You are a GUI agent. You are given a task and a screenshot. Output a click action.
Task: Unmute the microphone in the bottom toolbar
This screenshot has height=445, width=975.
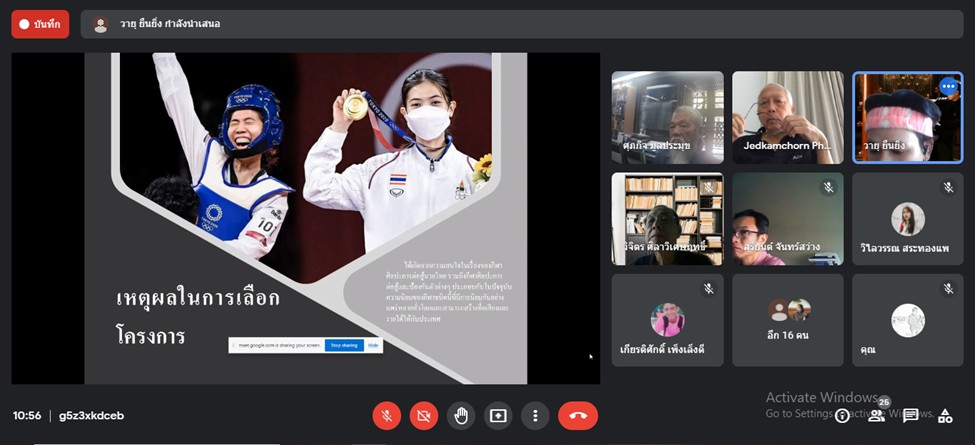[x=387, y=415]
